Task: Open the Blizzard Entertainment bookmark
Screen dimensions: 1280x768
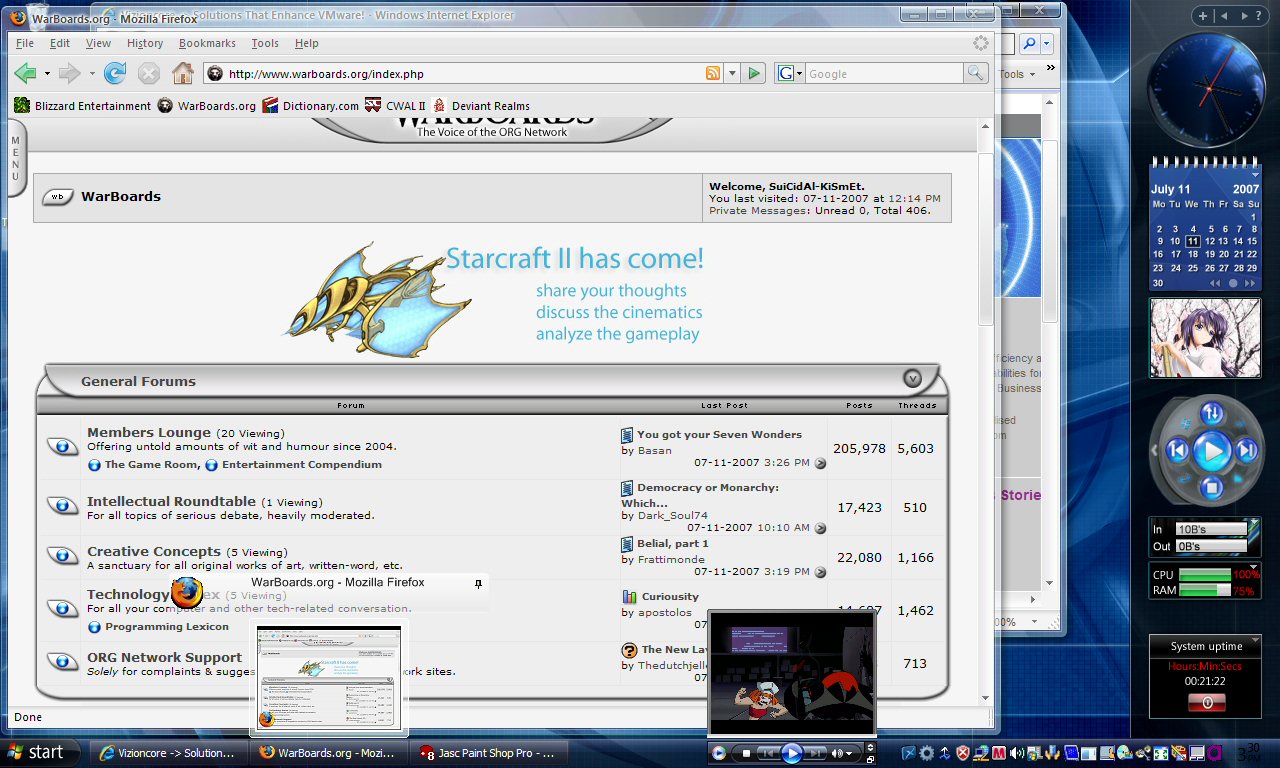Action: 83,106
